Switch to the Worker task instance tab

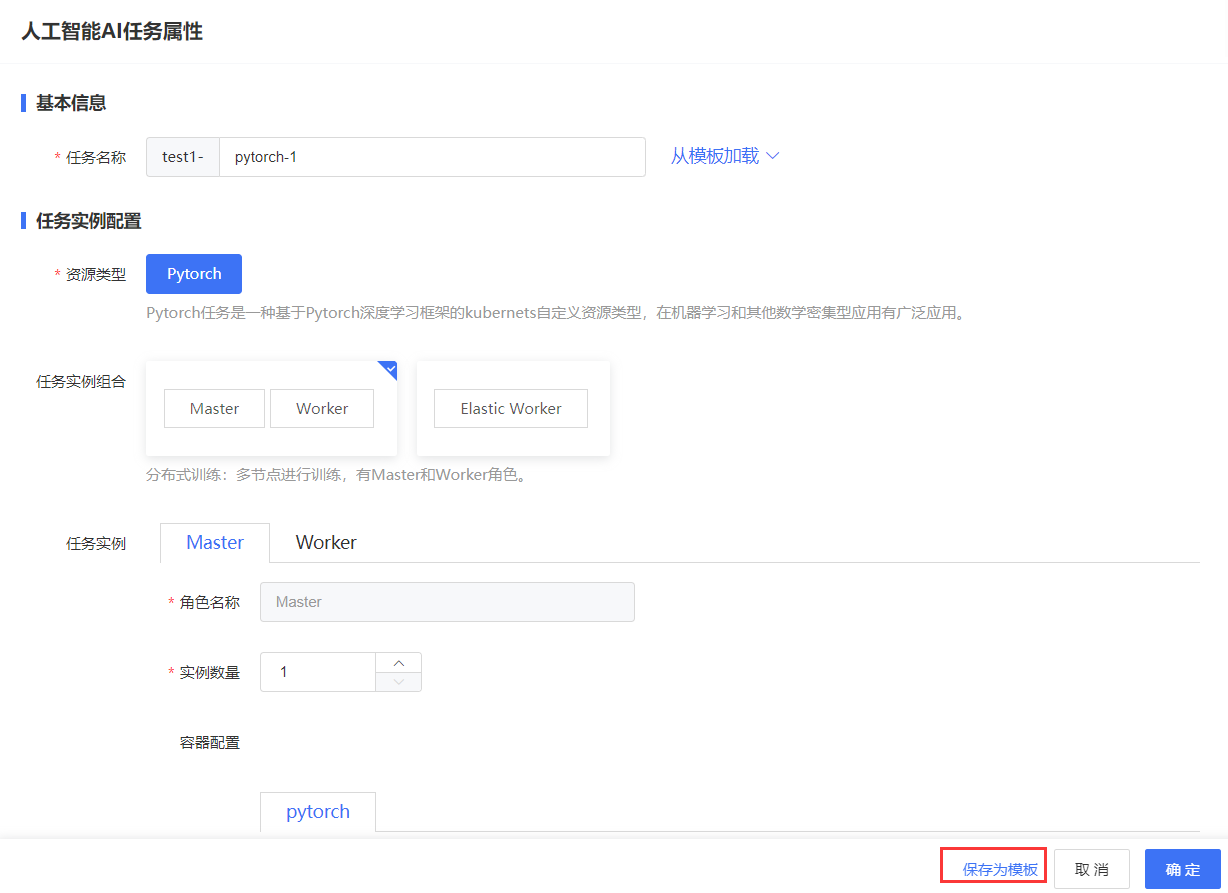pyautogui.click(x=326, y=543)
